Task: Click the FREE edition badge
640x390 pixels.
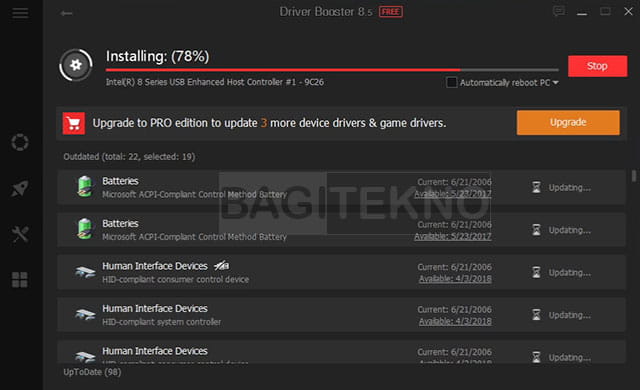Action: click(x=391, y=12)
